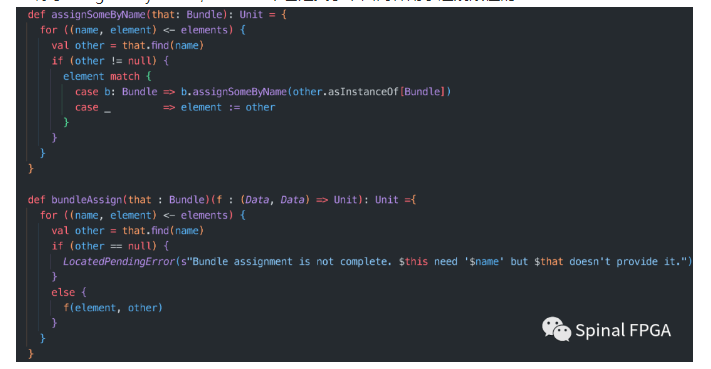Click the '$name' string interpolation
The width and height of the screenshot is (711, 369).
click(484, 262)
